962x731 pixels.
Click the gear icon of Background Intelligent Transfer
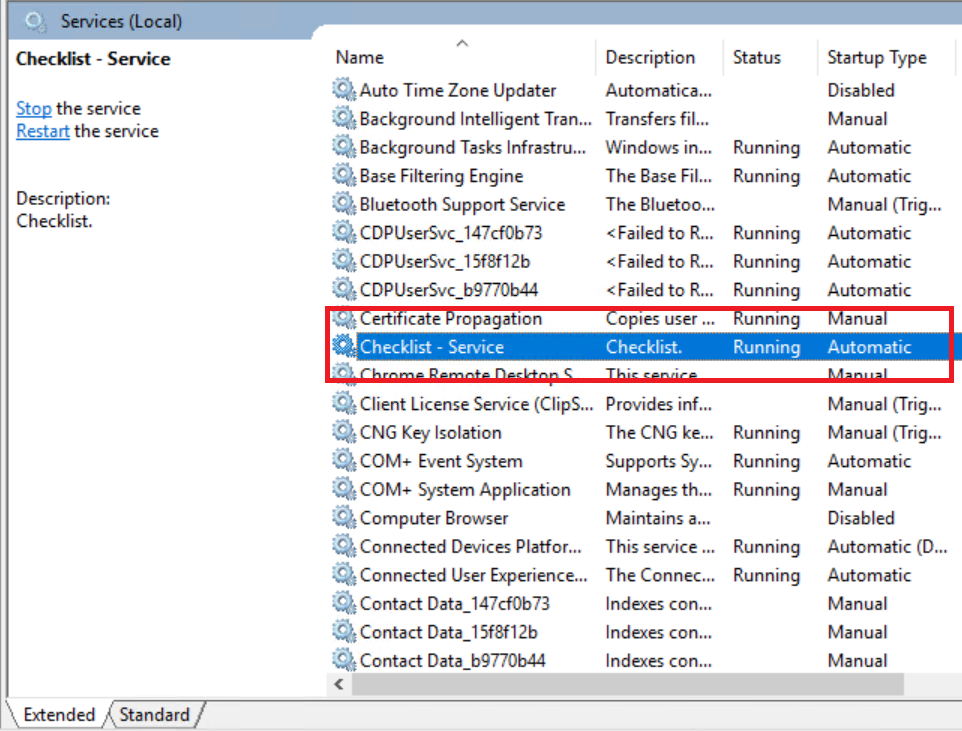pyautogui.click(x=344, y=118)
